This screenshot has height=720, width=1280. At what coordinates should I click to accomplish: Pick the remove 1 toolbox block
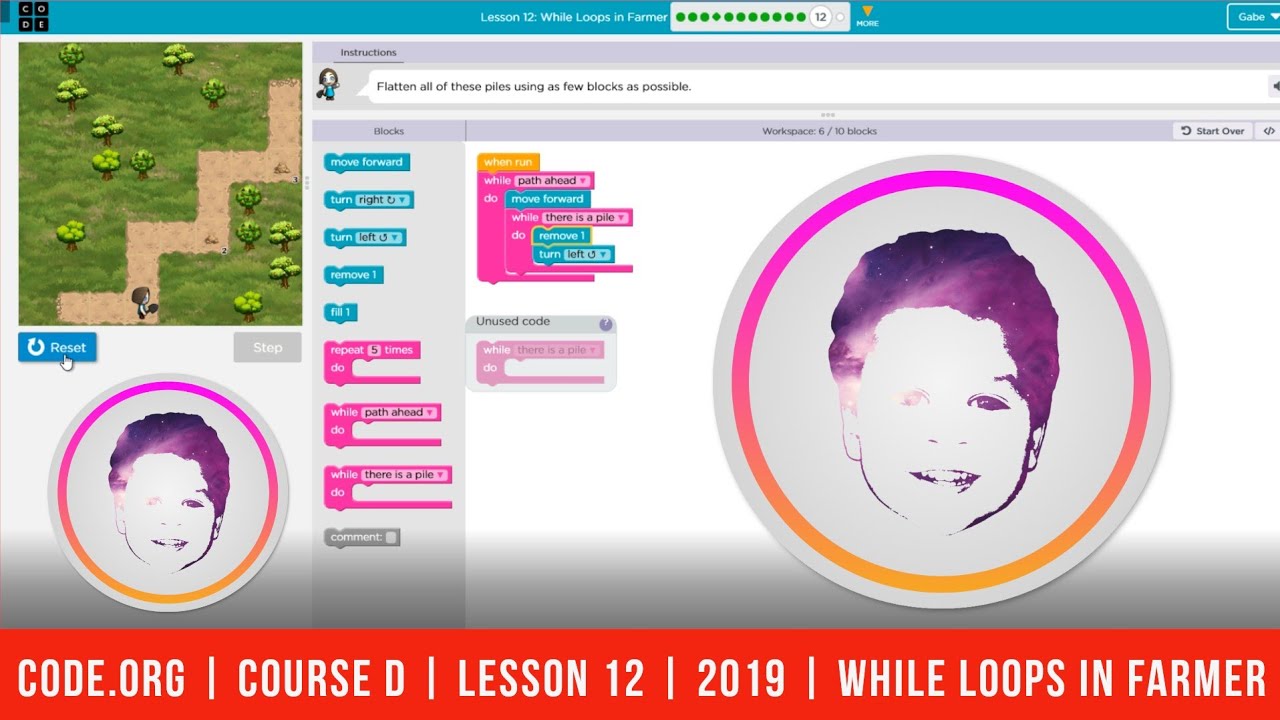click(x=353, y=275)
